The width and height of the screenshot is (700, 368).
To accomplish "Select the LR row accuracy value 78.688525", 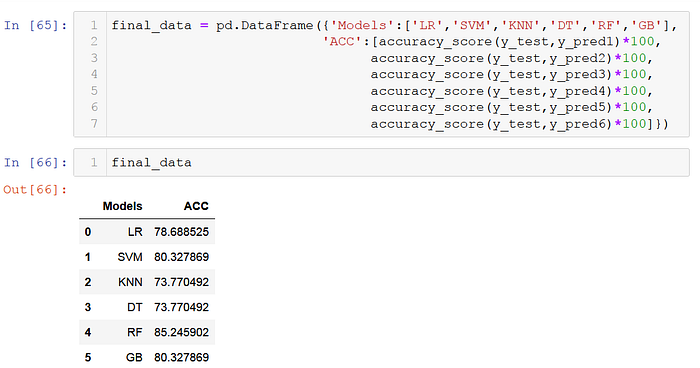I will tap(181, 232).
